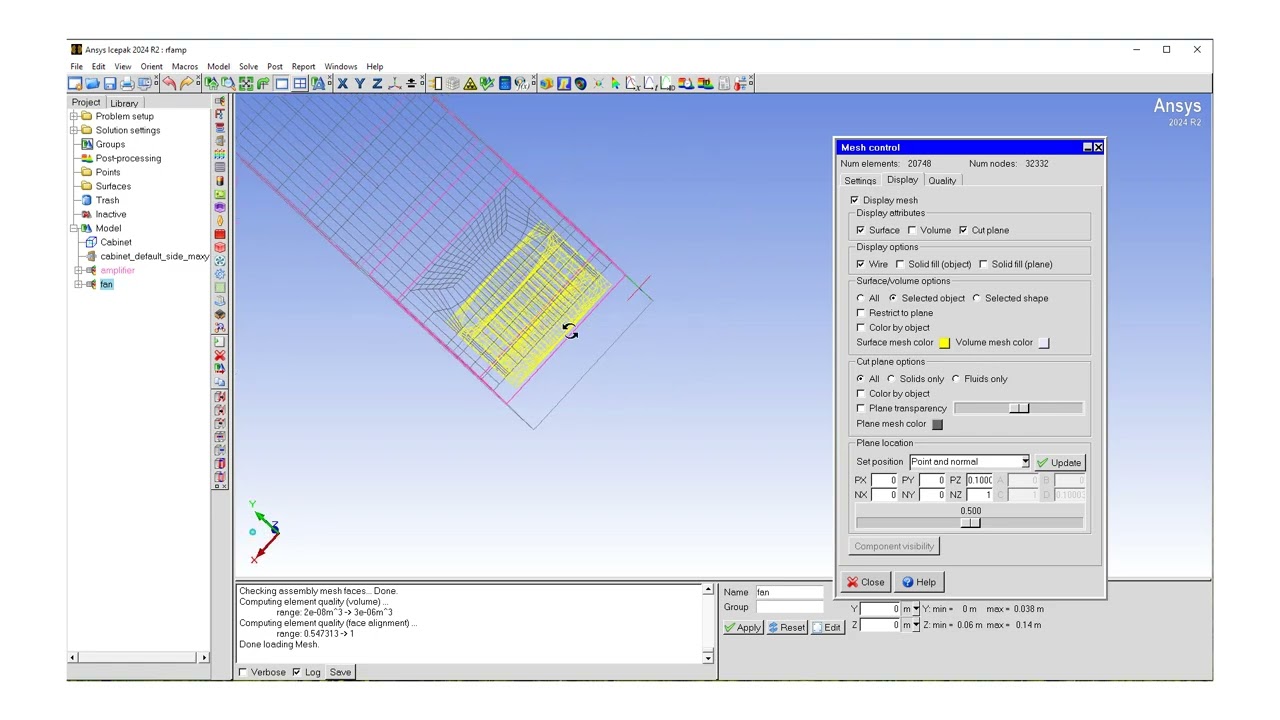The height and width of the screenshot is (720, 1280).
Task: Click the yellow Surface mesh color swatch
Action: coord(944,343)
